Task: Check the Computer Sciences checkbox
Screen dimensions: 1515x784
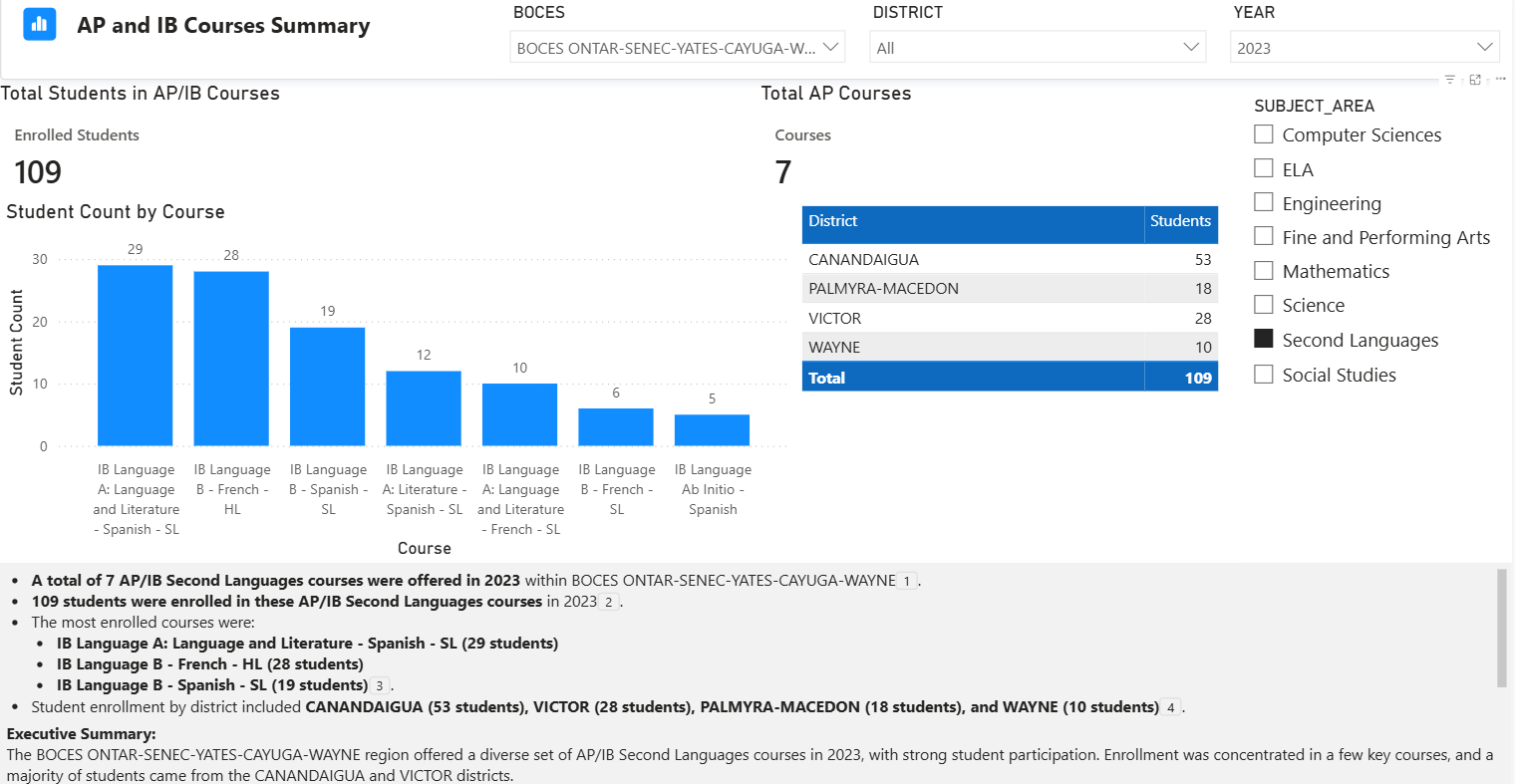Action: pos(1264,134)
